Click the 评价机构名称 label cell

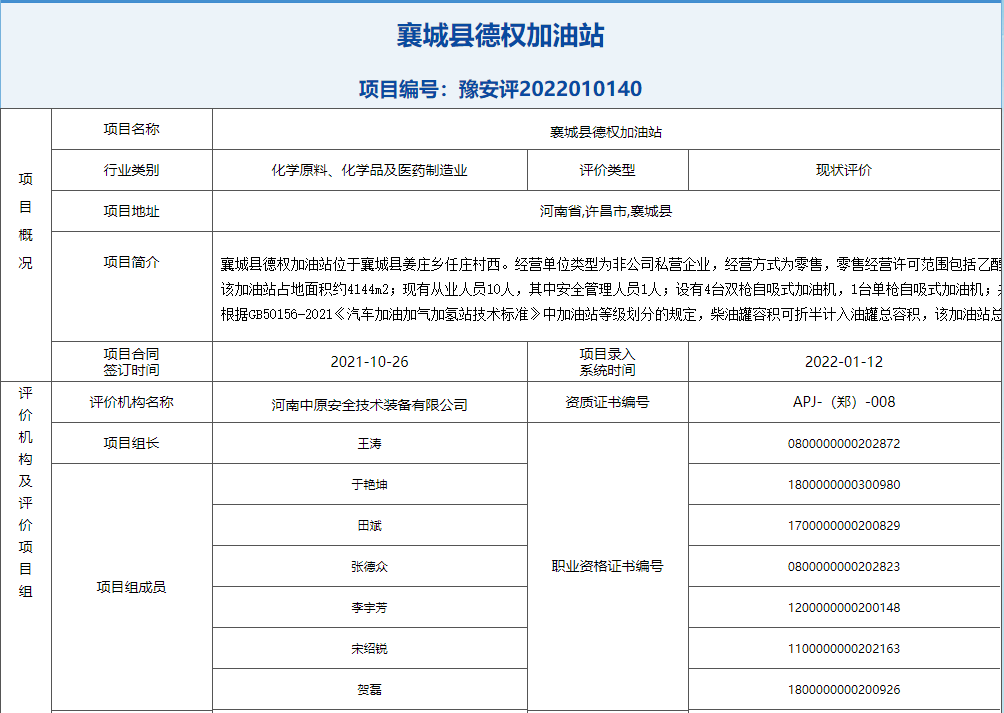[131, 402]
